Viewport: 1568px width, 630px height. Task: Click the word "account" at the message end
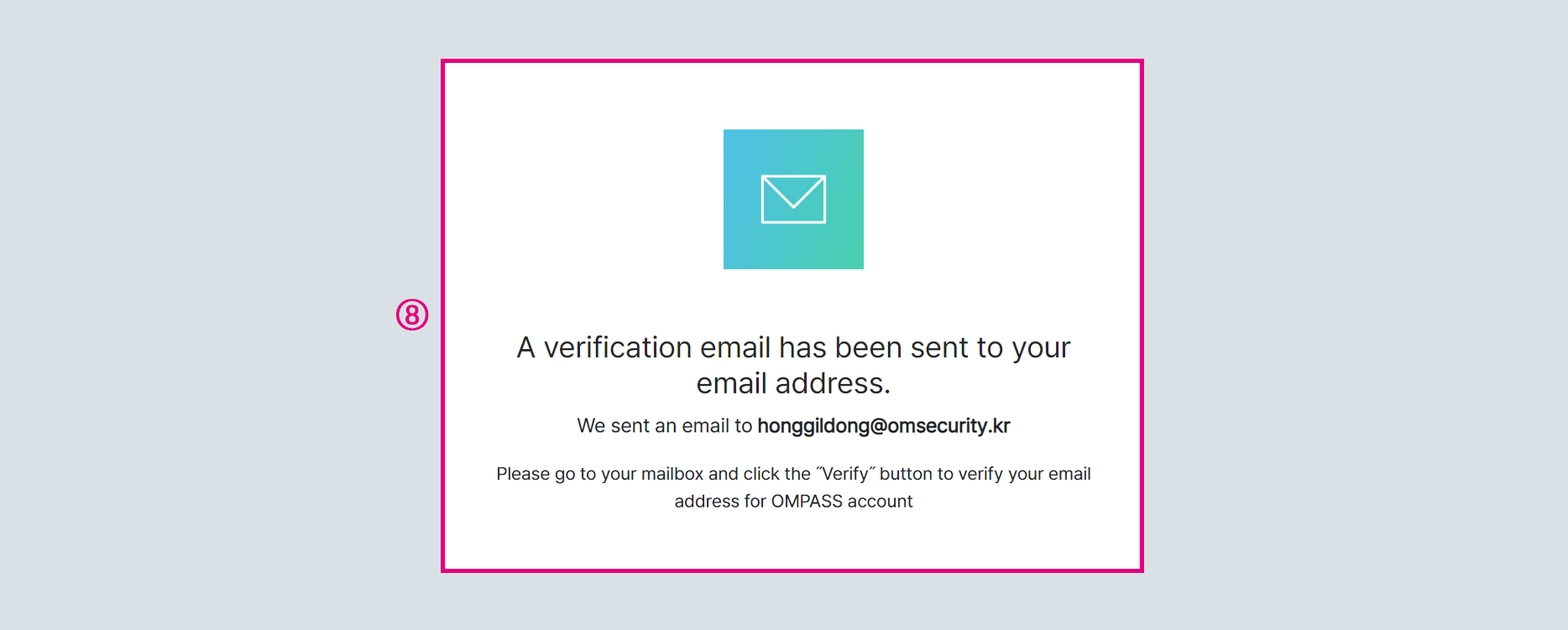tap(880, 502)
